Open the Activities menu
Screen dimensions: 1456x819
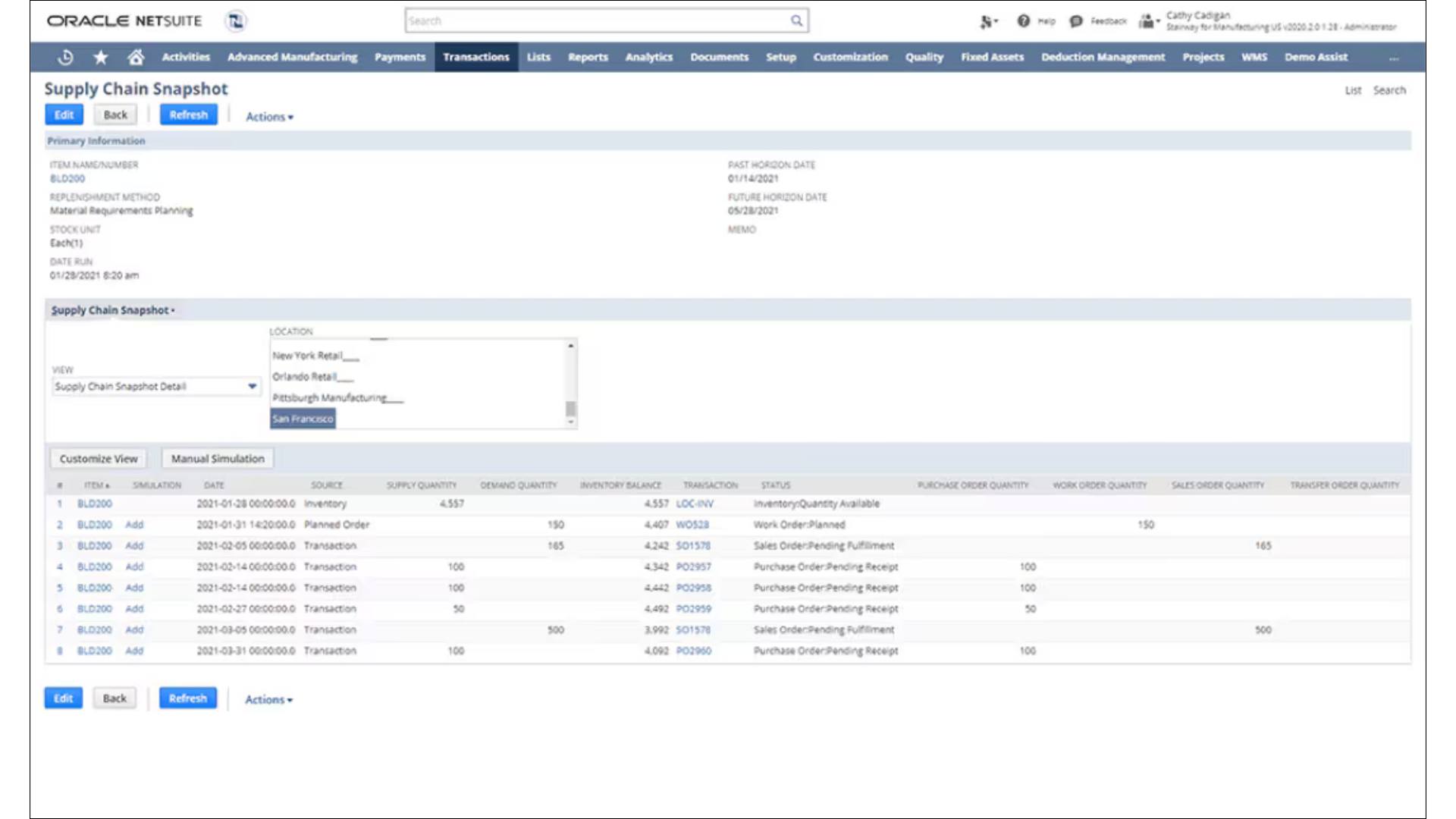(x=186, y=57)
